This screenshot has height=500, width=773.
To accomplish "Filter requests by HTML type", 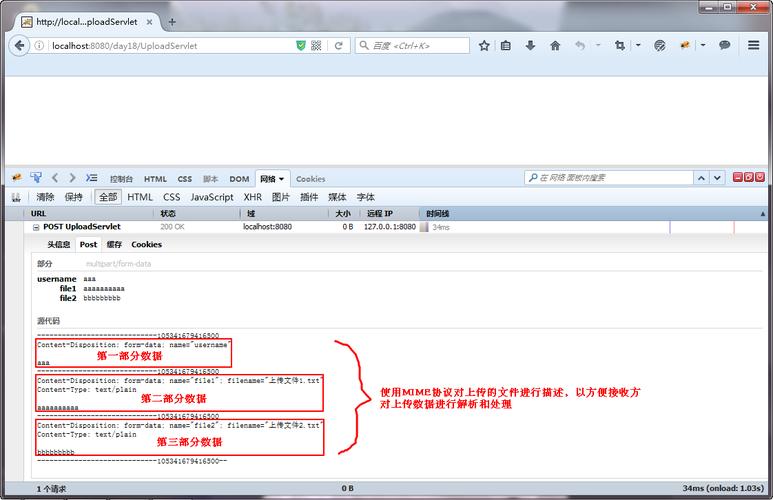I will click(140, 197).
